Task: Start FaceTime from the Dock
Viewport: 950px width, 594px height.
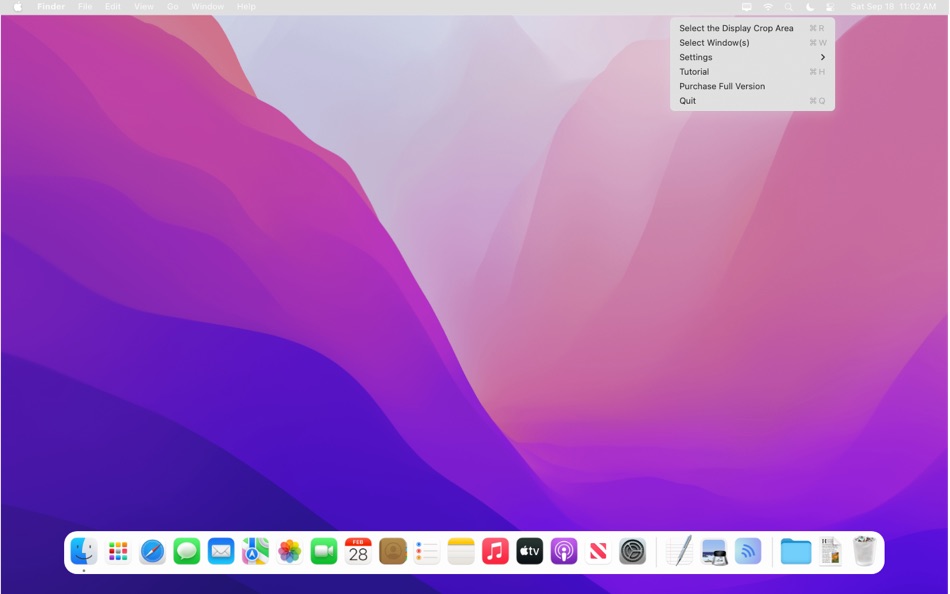Action: point(322,551)
